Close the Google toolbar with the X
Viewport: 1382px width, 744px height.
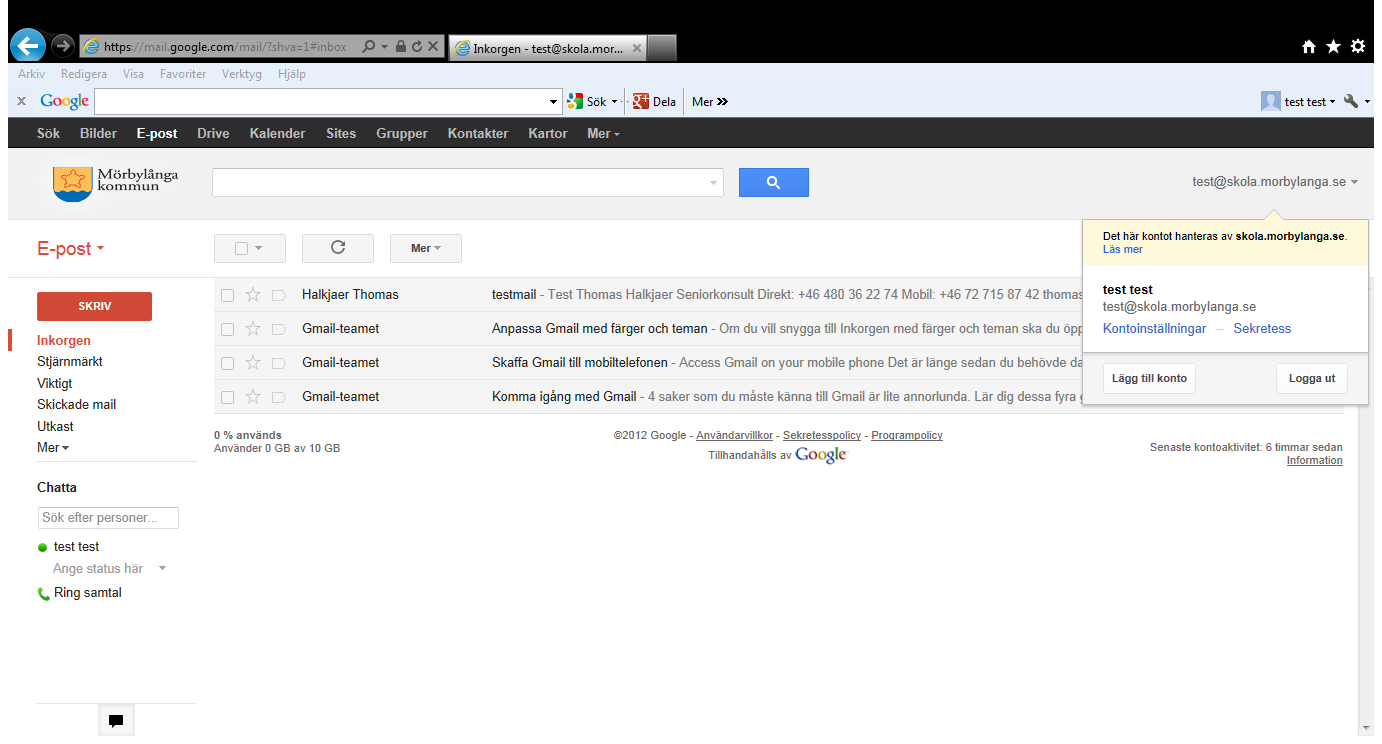point(21,101)
